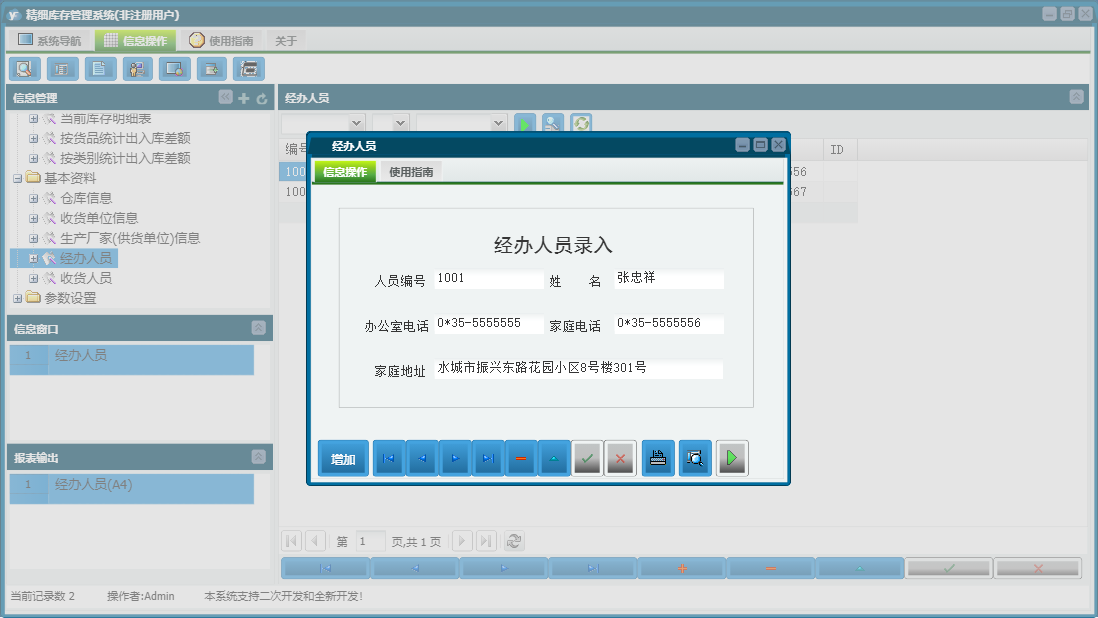Screen dimensions: 1098x618
Task: Confirm changes with the green checkmark button
Action: coord(587,457)
